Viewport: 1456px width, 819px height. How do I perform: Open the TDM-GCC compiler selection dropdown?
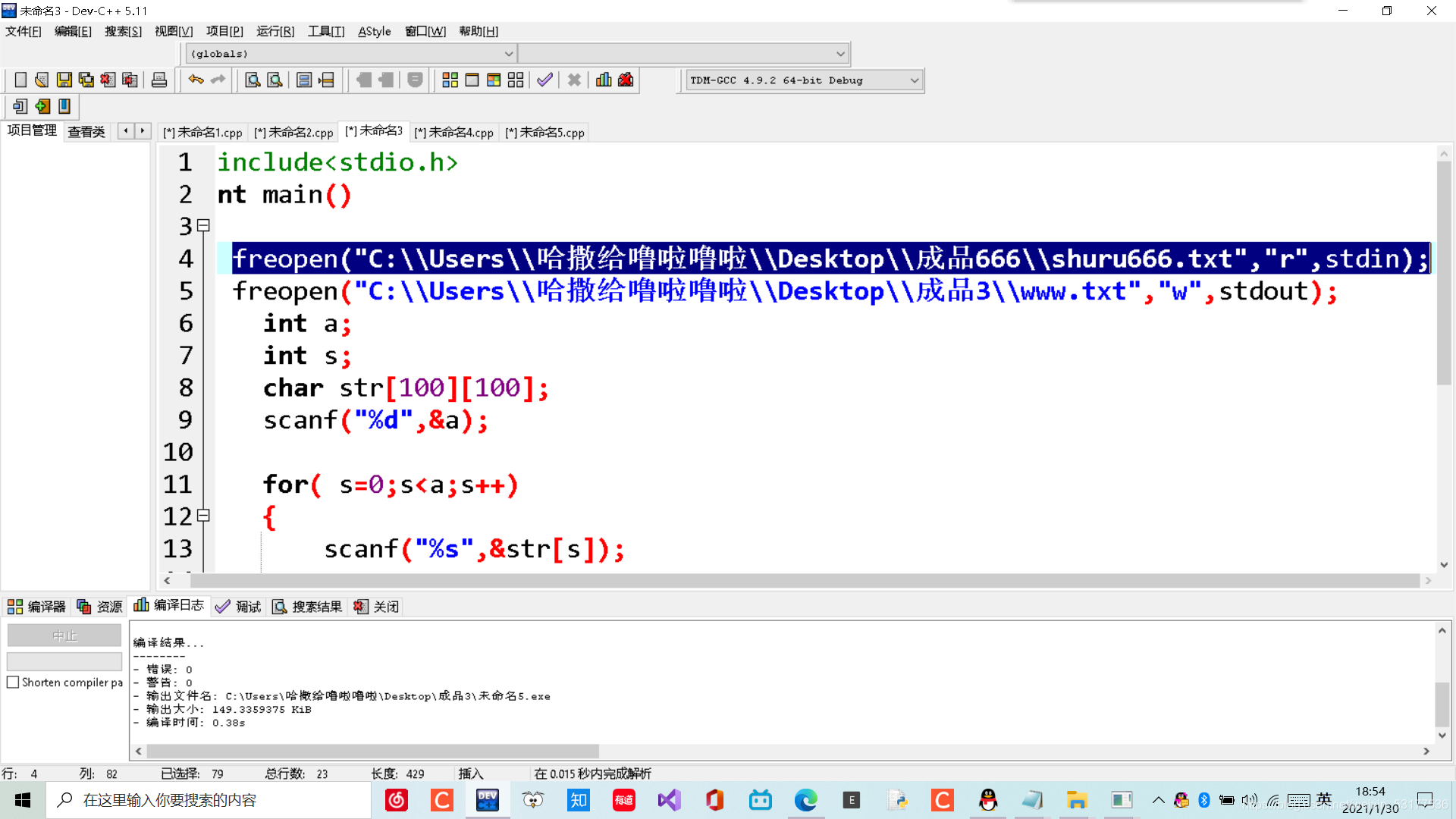914,80
